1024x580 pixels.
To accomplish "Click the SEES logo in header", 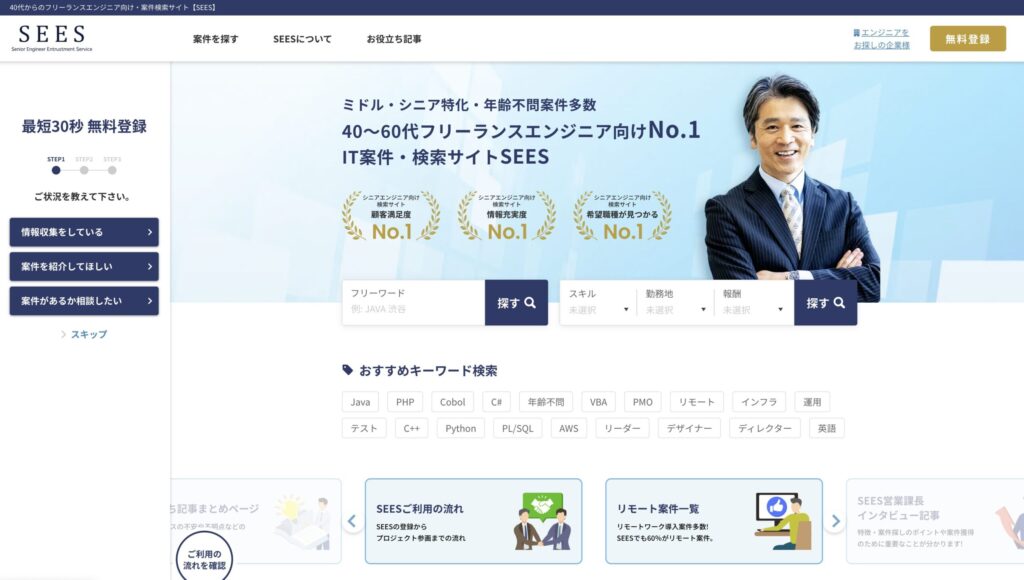I will point(52,38).
